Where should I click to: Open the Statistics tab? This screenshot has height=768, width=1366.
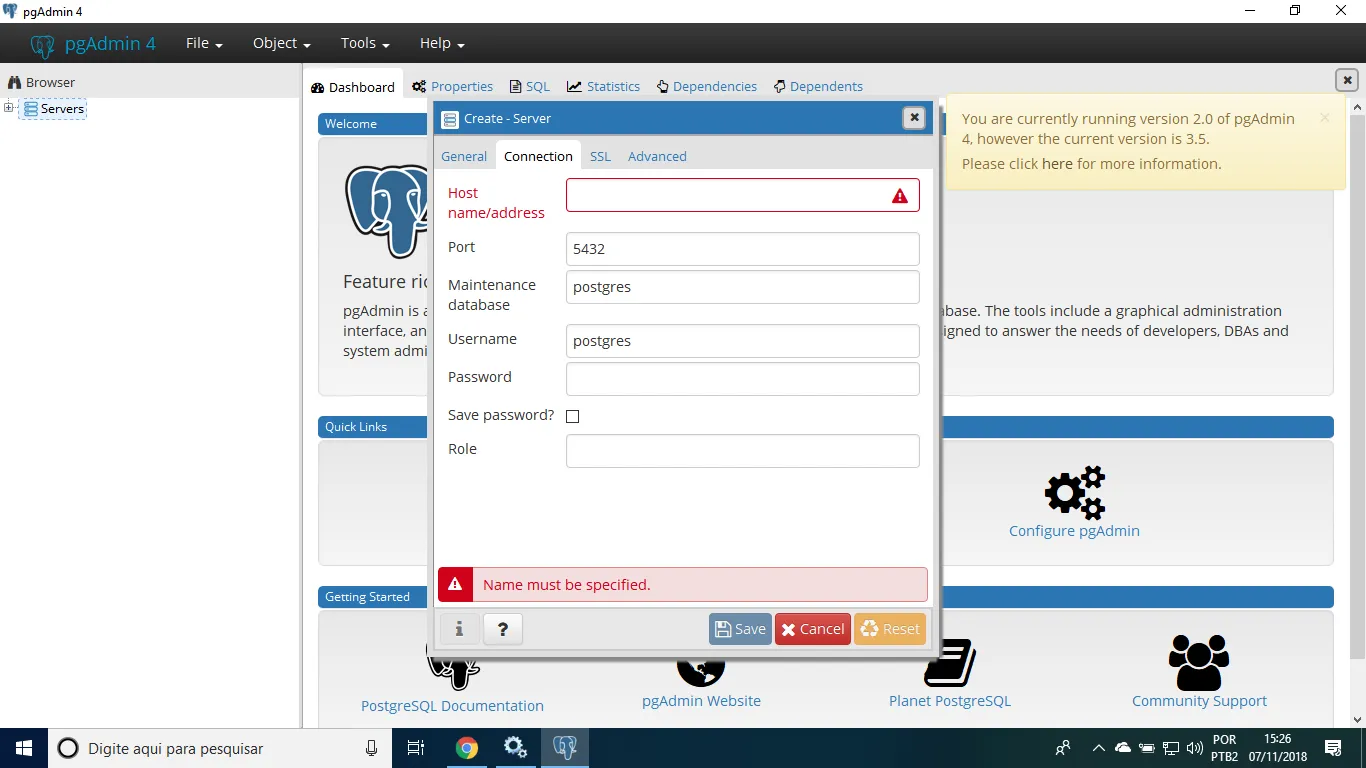tap(603, 87)
